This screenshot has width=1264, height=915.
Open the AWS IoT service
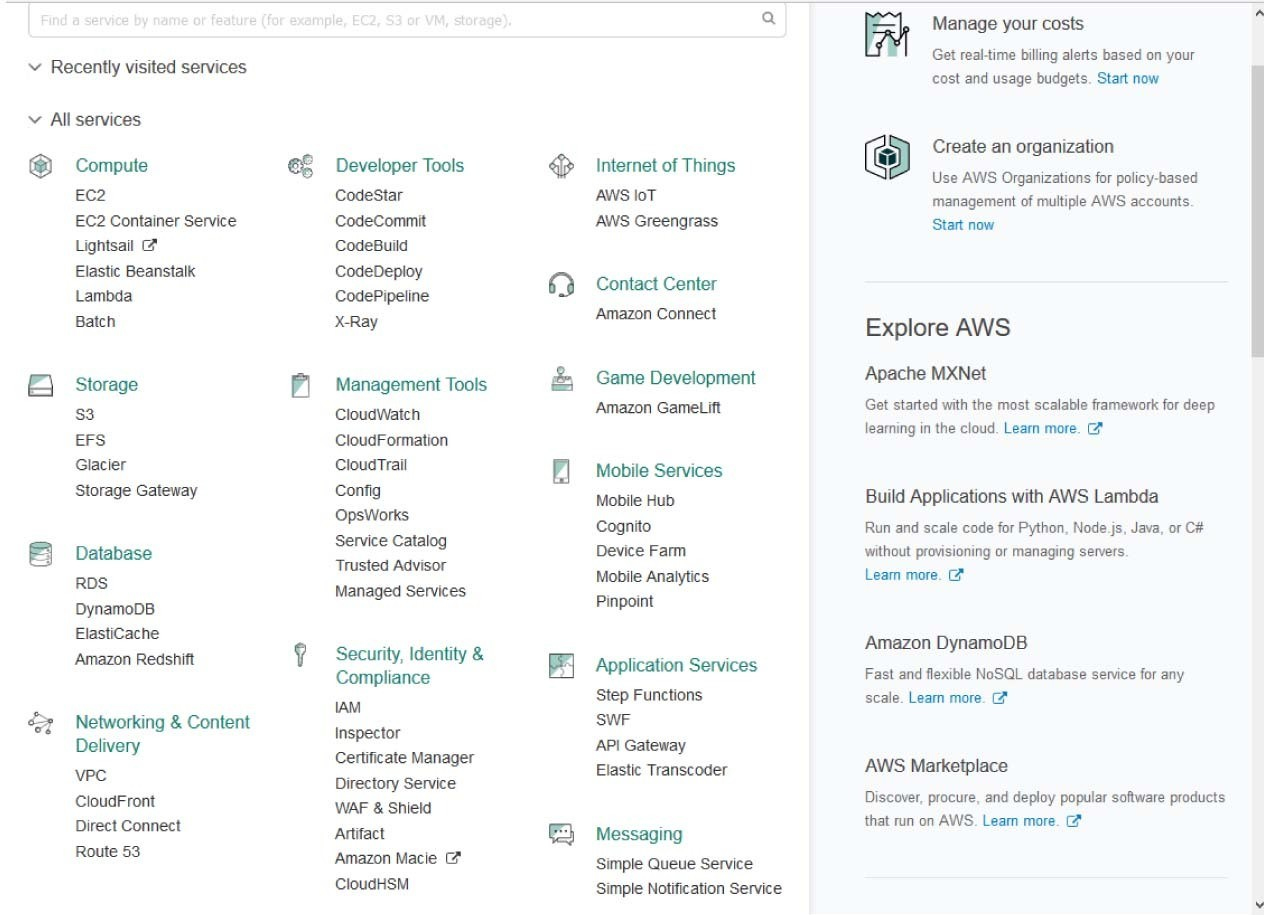click(626, 196)
